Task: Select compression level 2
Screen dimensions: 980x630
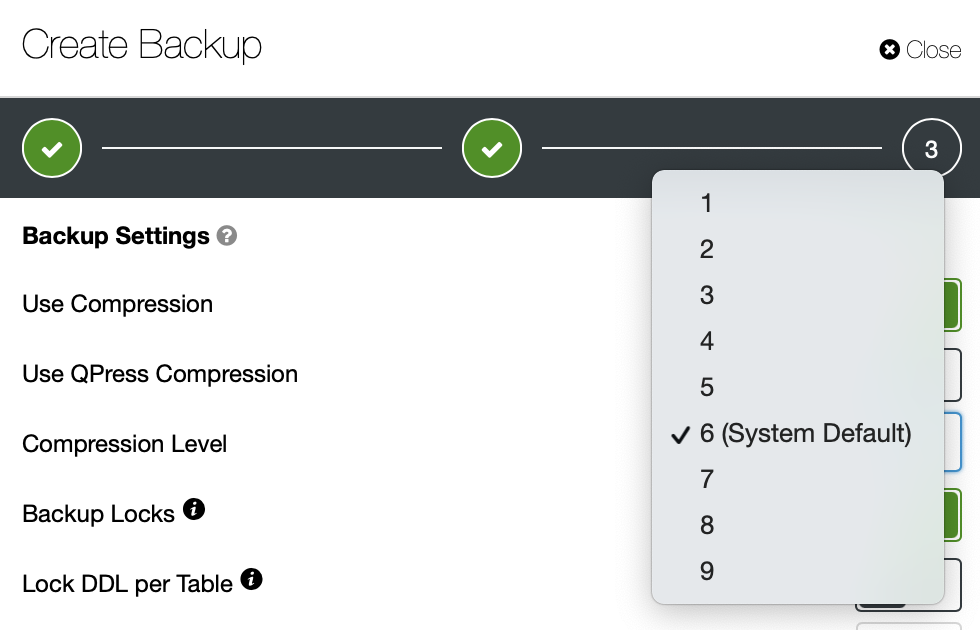Action: pyautogui.click(x=798, y=249)
